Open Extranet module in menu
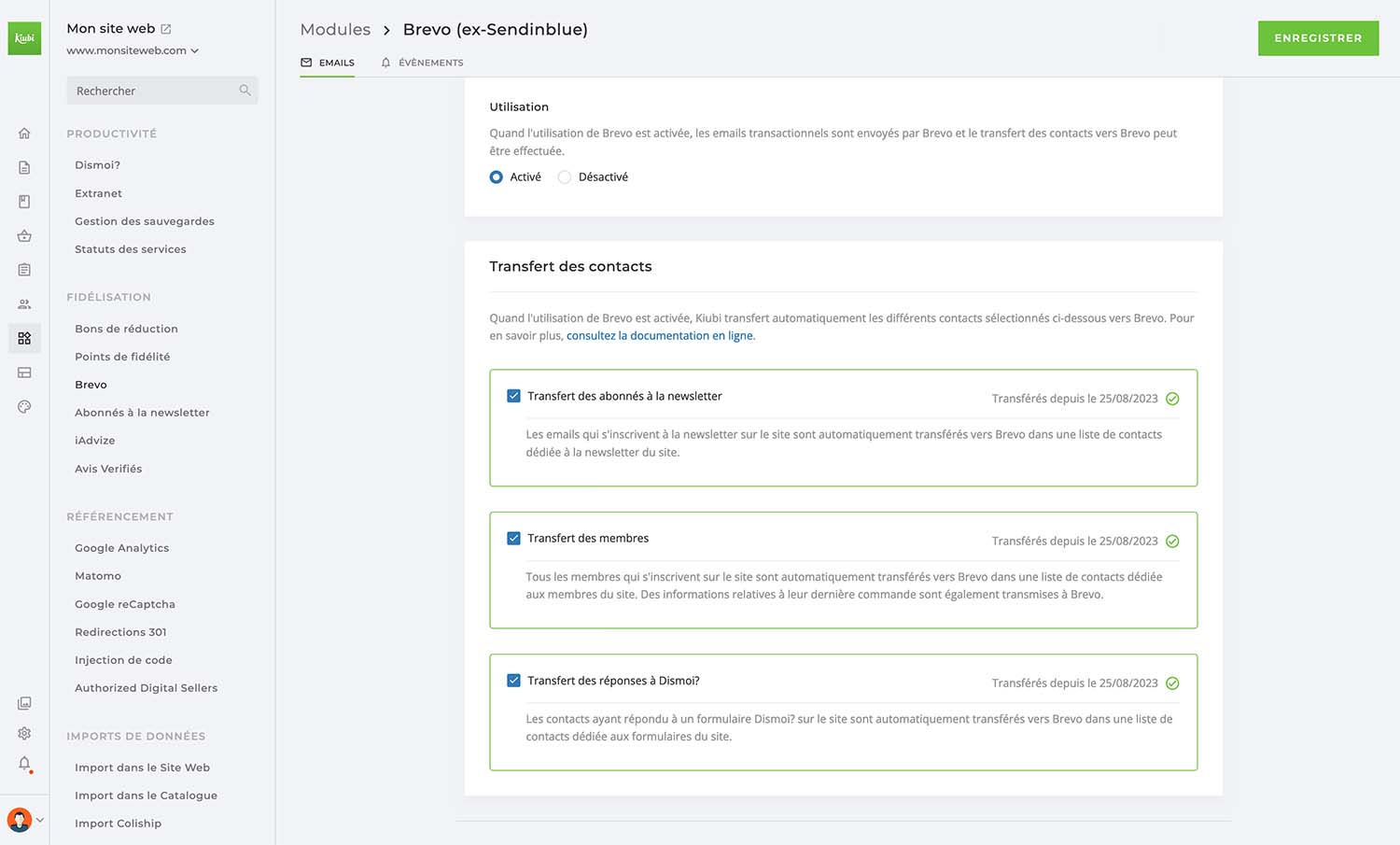The image size is (1400, 845). click(x=98, y=193)
